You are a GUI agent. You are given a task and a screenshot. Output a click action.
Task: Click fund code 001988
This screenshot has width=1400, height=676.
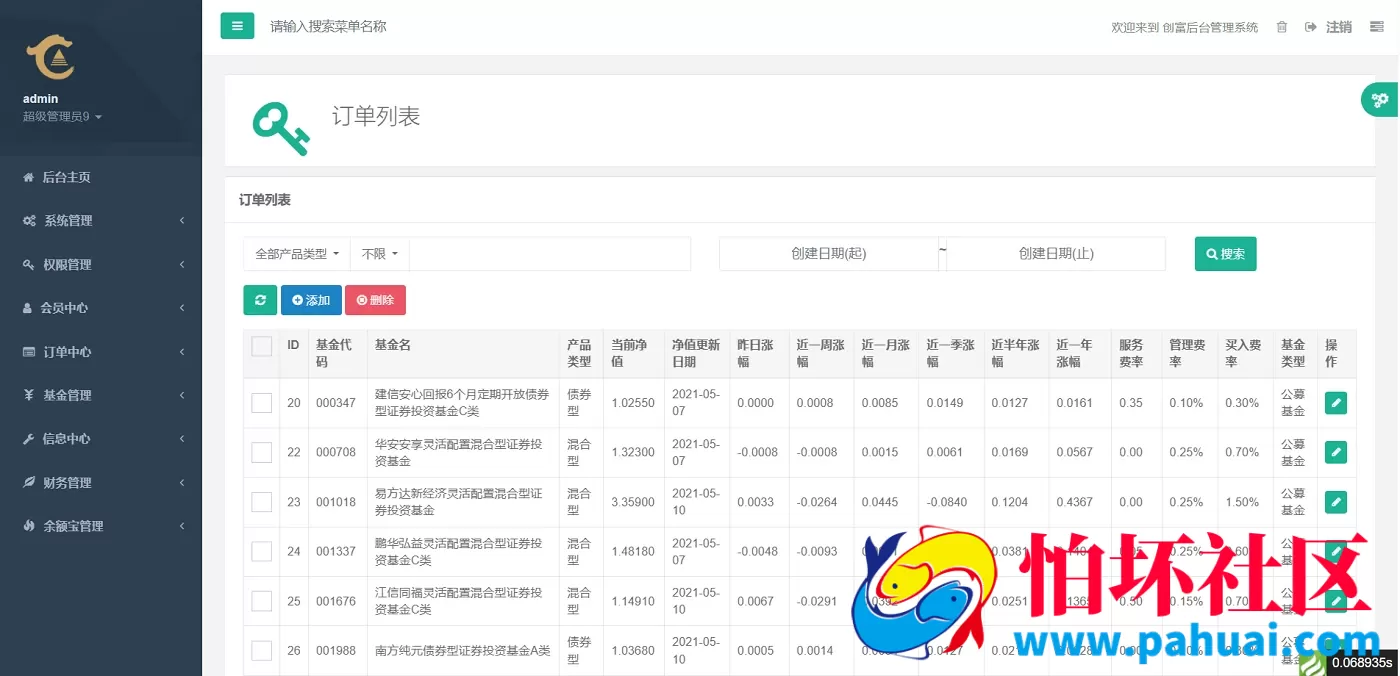coord(336,651)
